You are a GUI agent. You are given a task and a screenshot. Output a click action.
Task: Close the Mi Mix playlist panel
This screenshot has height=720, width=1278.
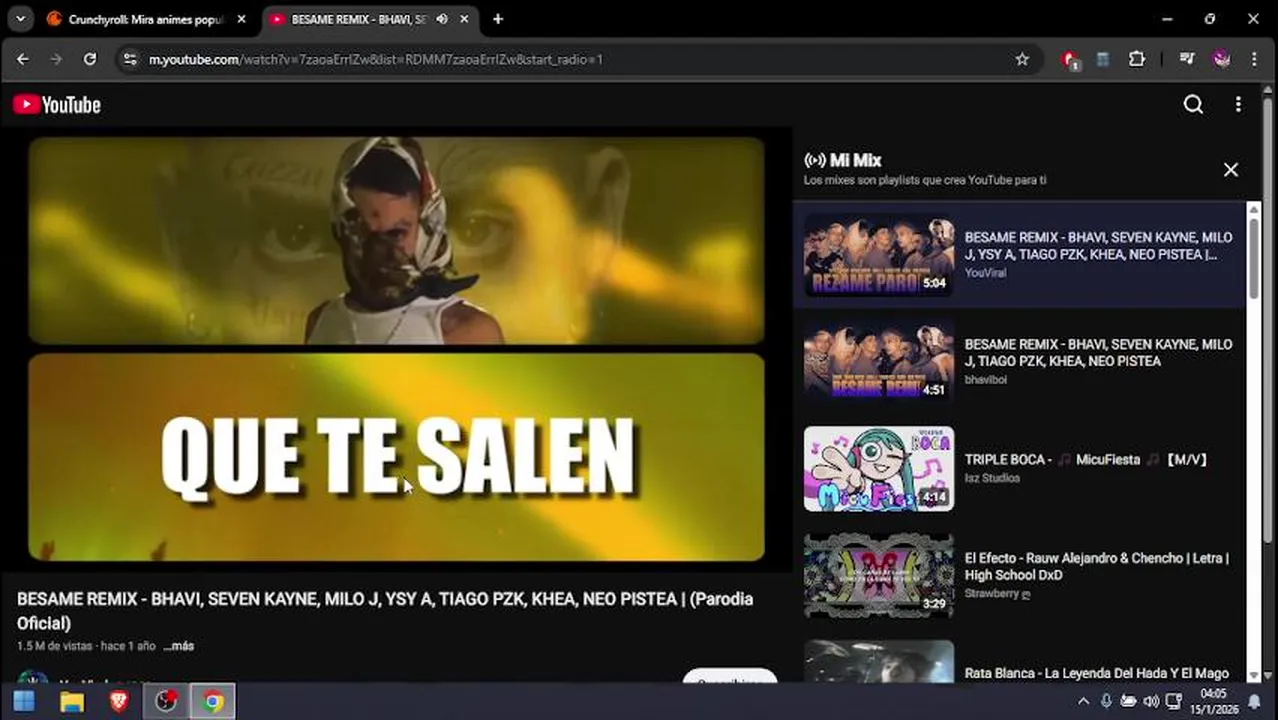tap(1231, 170)
